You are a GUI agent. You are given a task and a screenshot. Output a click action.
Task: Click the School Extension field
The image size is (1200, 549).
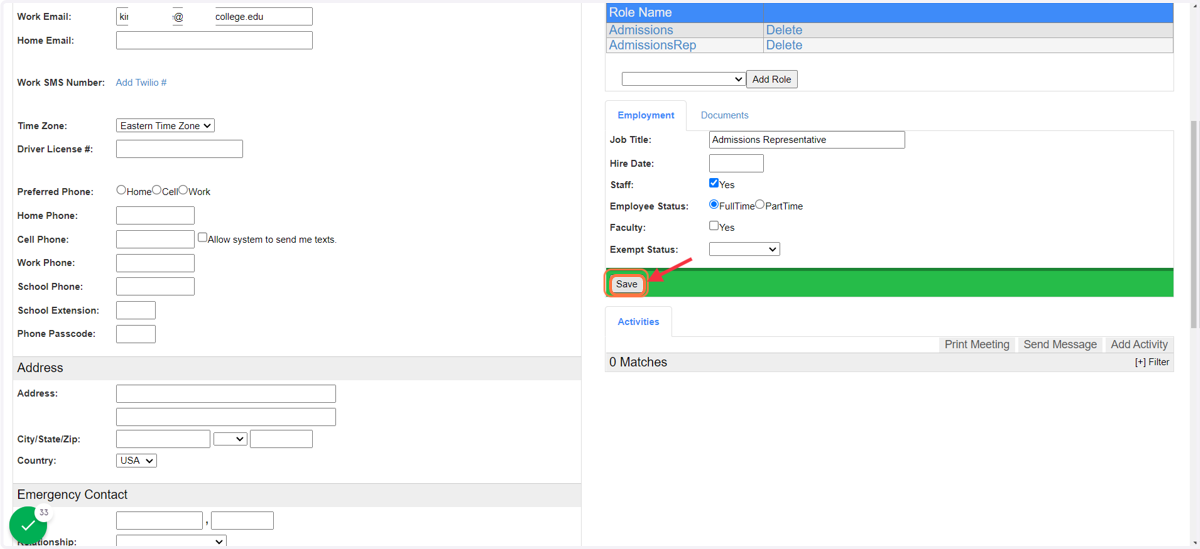coord(136,310)
